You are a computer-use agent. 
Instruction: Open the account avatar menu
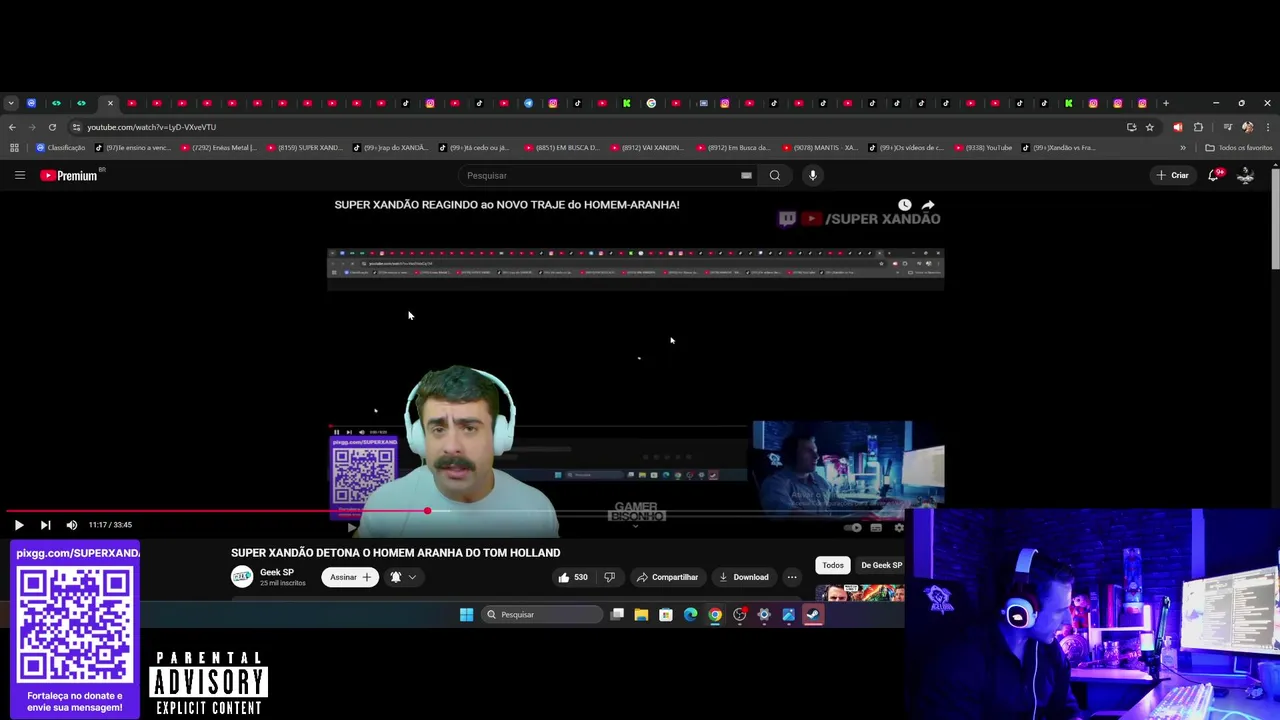tap(1245, 175)
